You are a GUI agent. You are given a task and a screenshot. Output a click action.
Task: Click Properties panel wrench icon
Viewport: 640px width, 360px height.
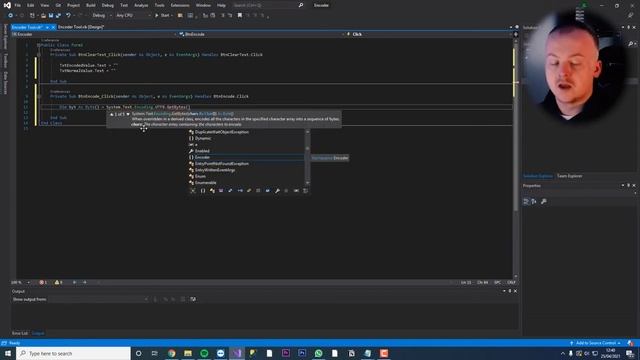pyautogui.click(x=544, y=201)
